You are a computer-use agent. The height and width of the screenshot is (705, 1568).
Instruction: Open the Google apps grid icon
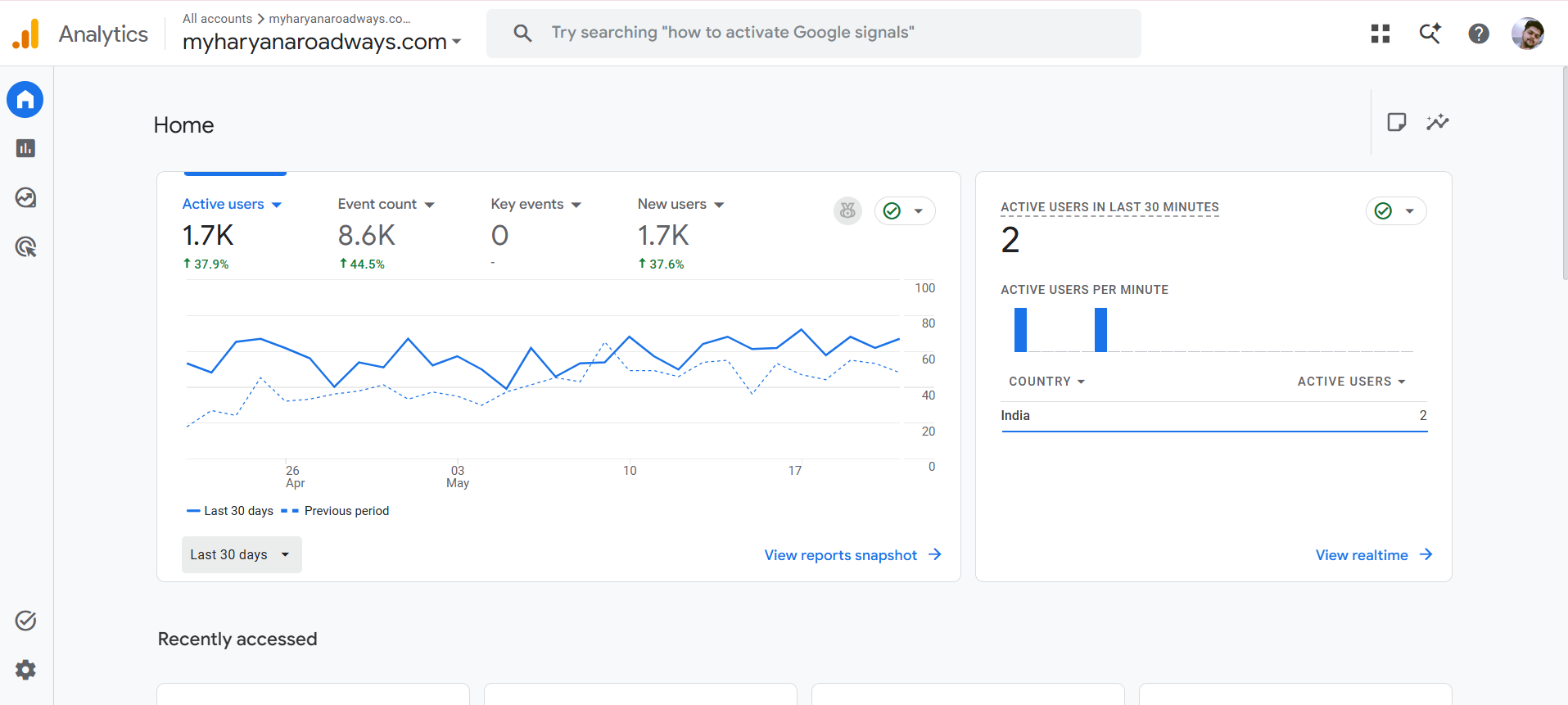pyautogui.click(x=1380, y=34)
